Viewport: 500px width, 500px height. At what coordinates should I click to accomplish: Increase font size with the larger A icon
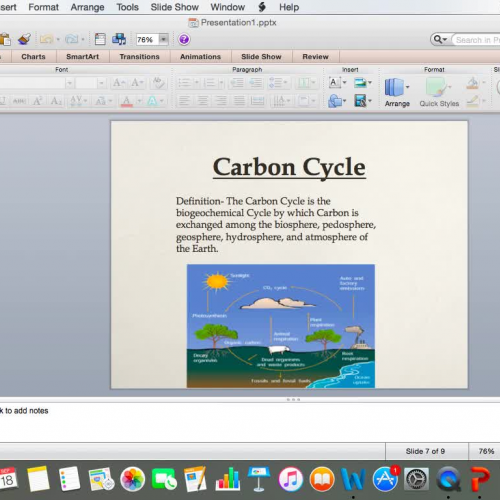click(x=119, y=83)
